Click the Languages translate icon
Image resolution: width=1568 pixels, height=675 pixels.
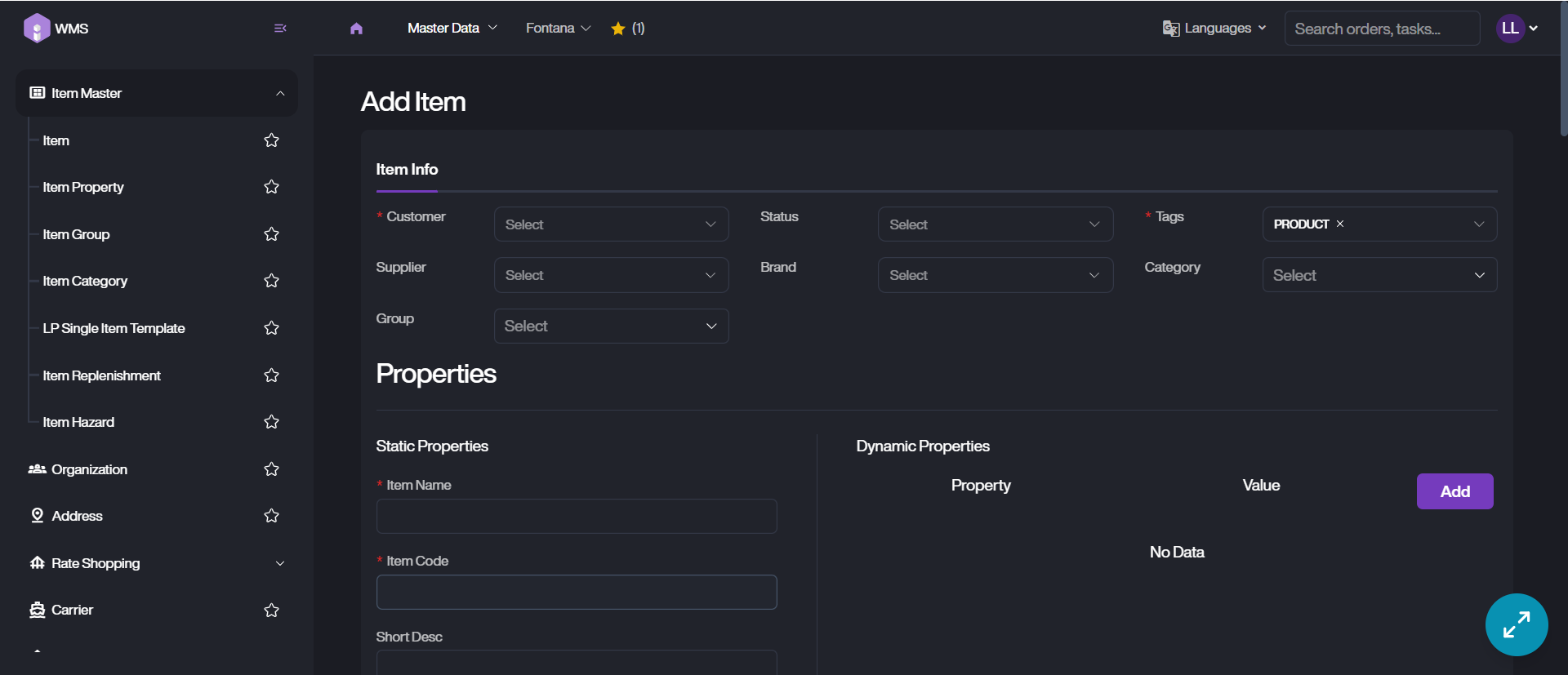coord(1170,29)
